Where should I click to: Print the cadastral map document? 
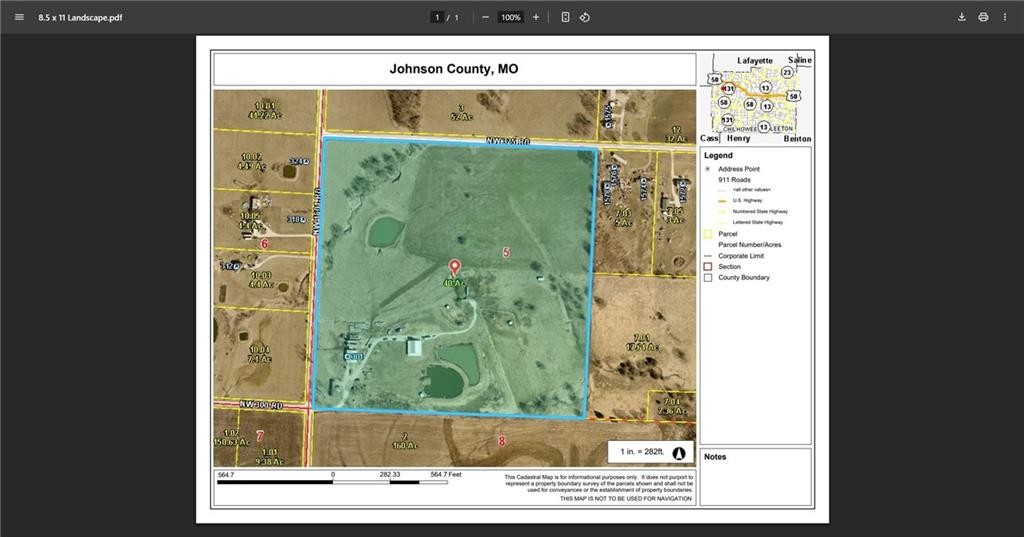click(984, 17)
